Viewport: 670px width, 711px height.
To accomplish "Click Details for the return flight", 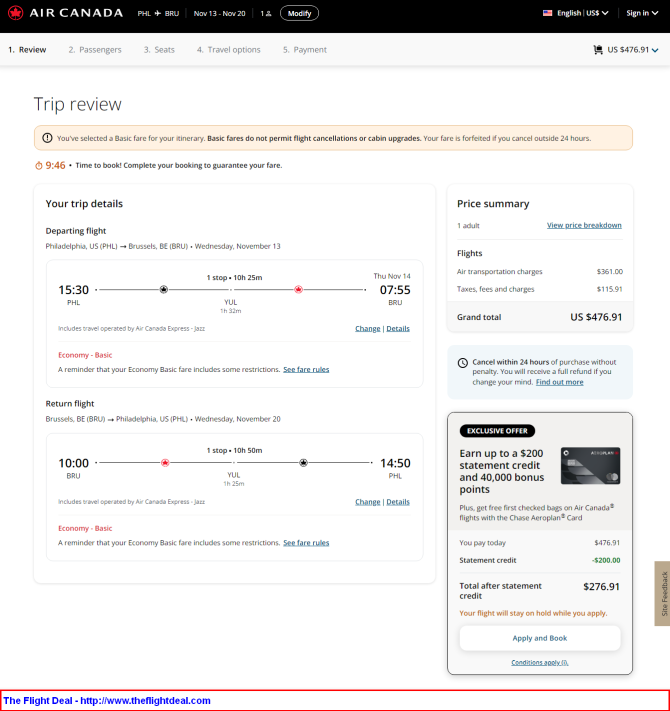I will [x=398, y=502].
